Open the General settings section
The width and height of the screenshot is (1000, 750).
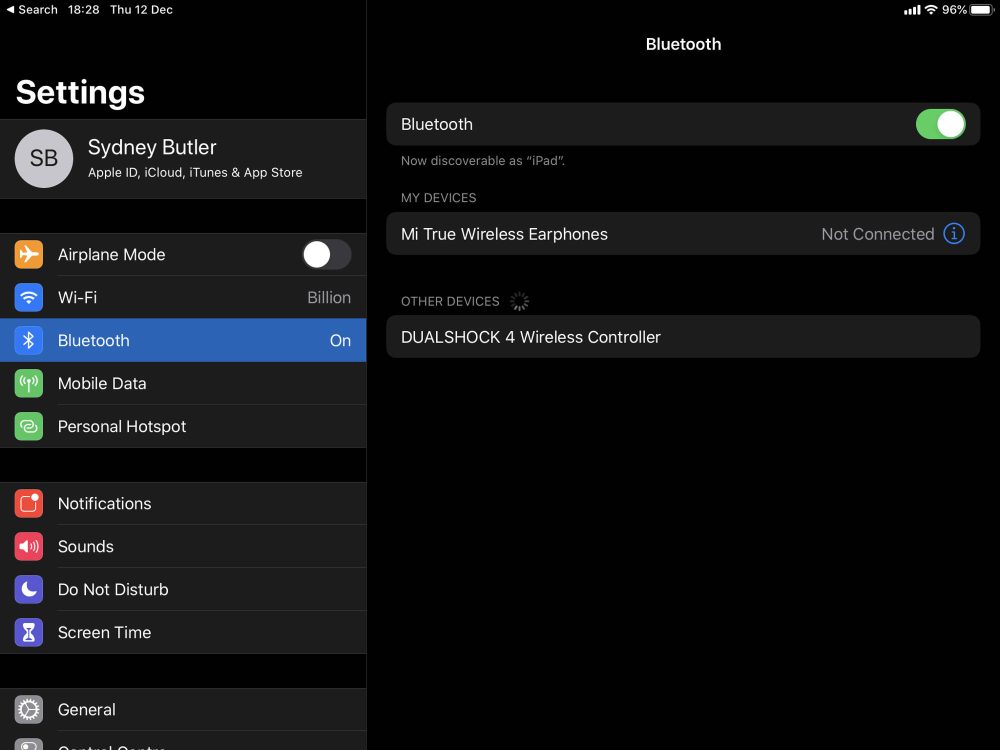(190, 710)
